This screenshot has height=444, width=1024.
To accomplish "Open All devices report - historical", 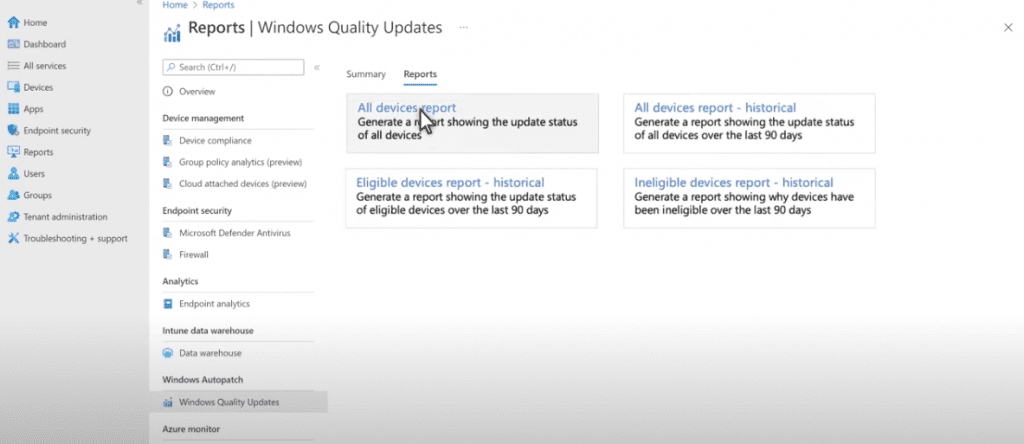I will click(749, 123).
